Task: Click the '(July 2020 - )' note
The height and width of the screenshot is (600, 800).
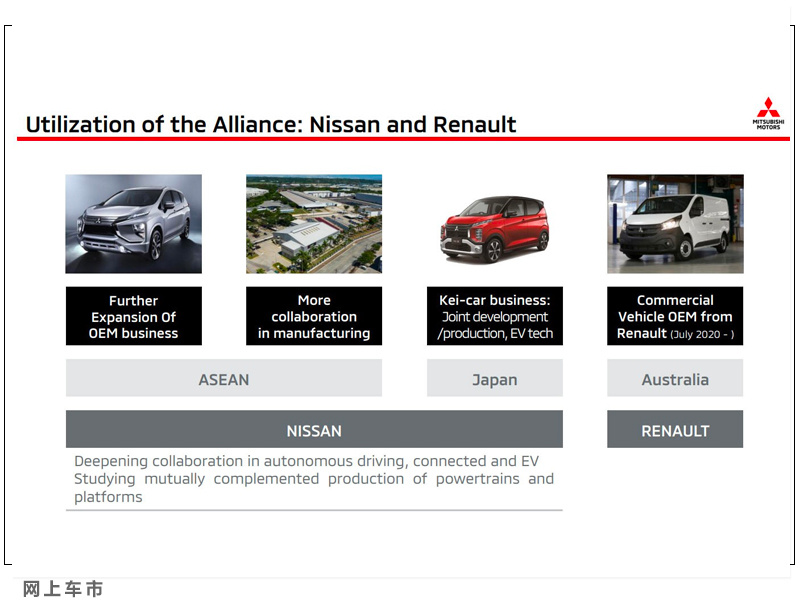Action: [703, 335]
